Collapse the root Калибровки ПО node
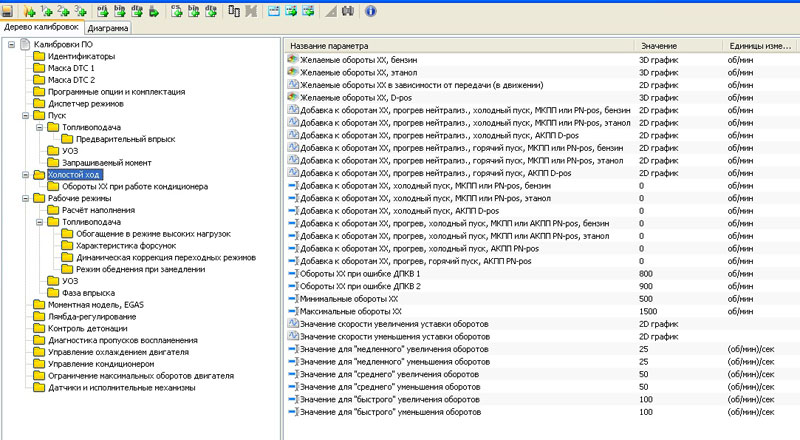Image resolution: width=800 pixels, height=440 pixels. click(x=11, y=45)
